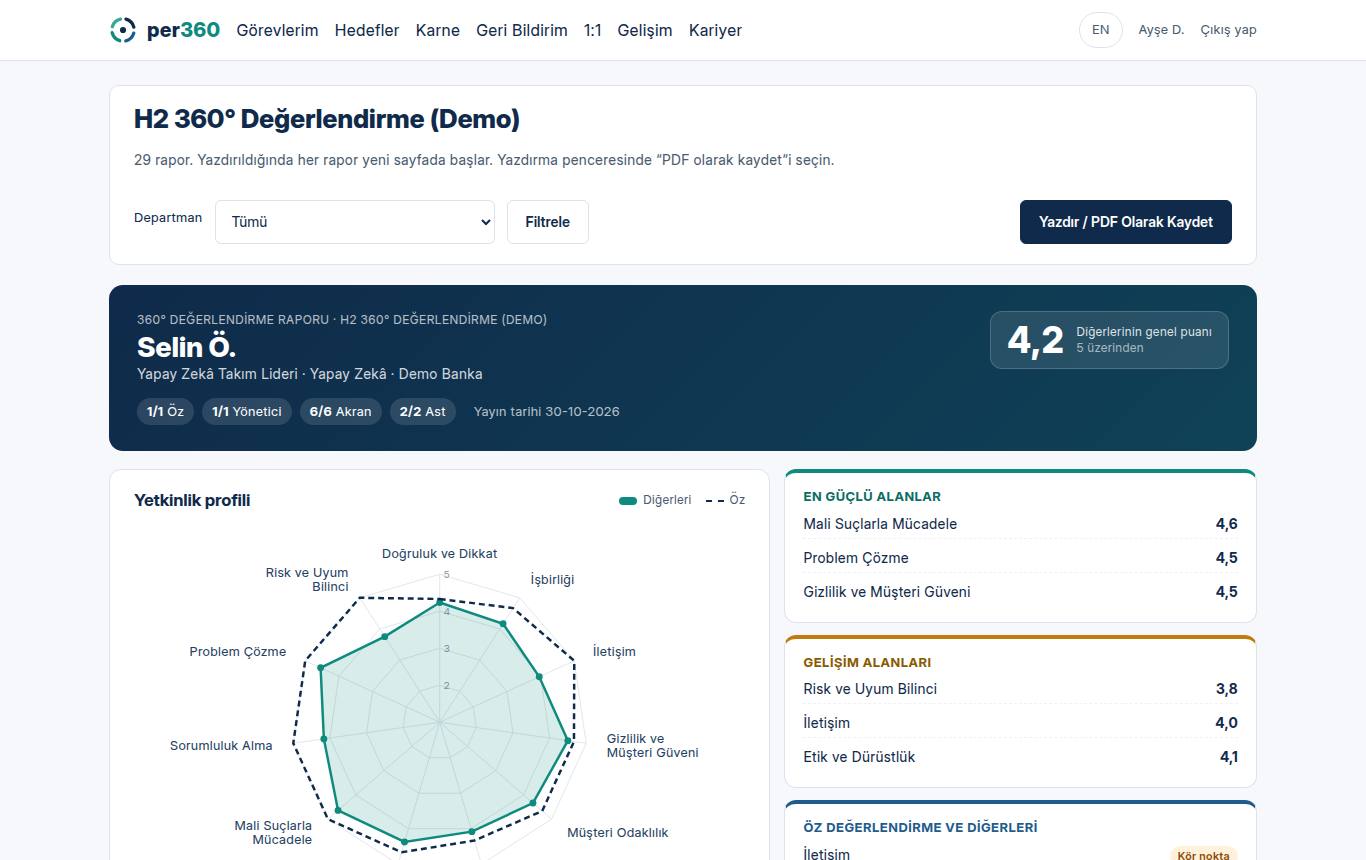Image resolution: width=1366 pixels, height=860 pixels.
Task: Open the 1:1 page
Action: (x=593, y=30)
